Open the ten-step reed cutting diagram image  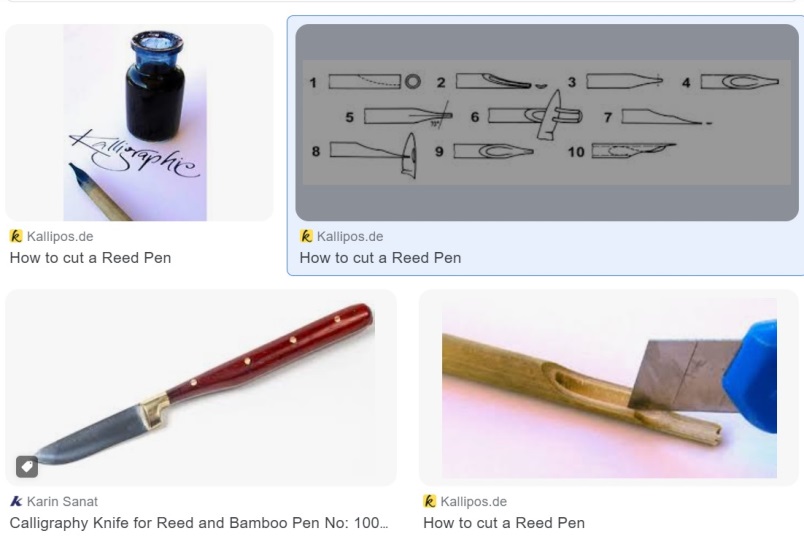[547, 123]
